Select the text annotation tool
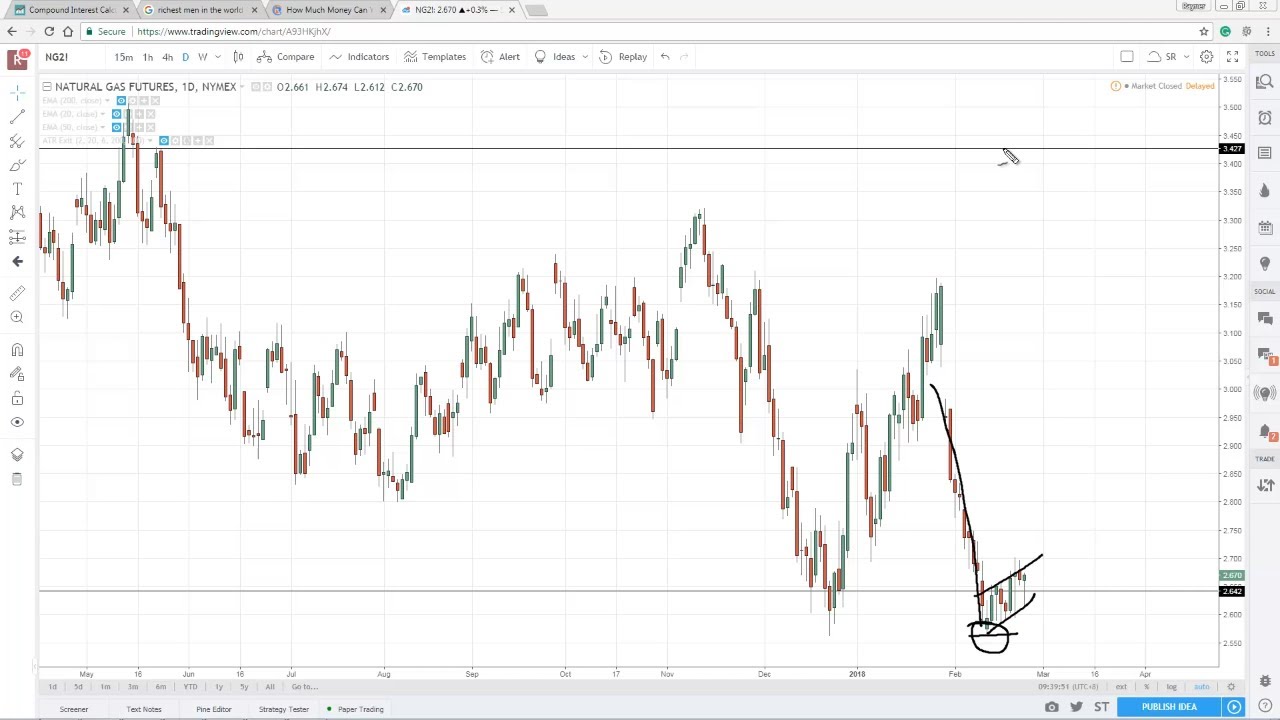 [17, 189]
